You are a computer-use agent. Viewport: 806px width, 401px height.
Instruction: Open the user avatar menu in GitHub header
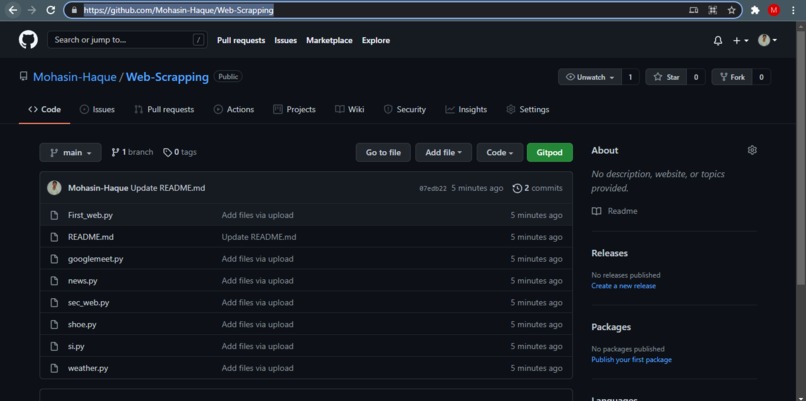click(767, 40)
